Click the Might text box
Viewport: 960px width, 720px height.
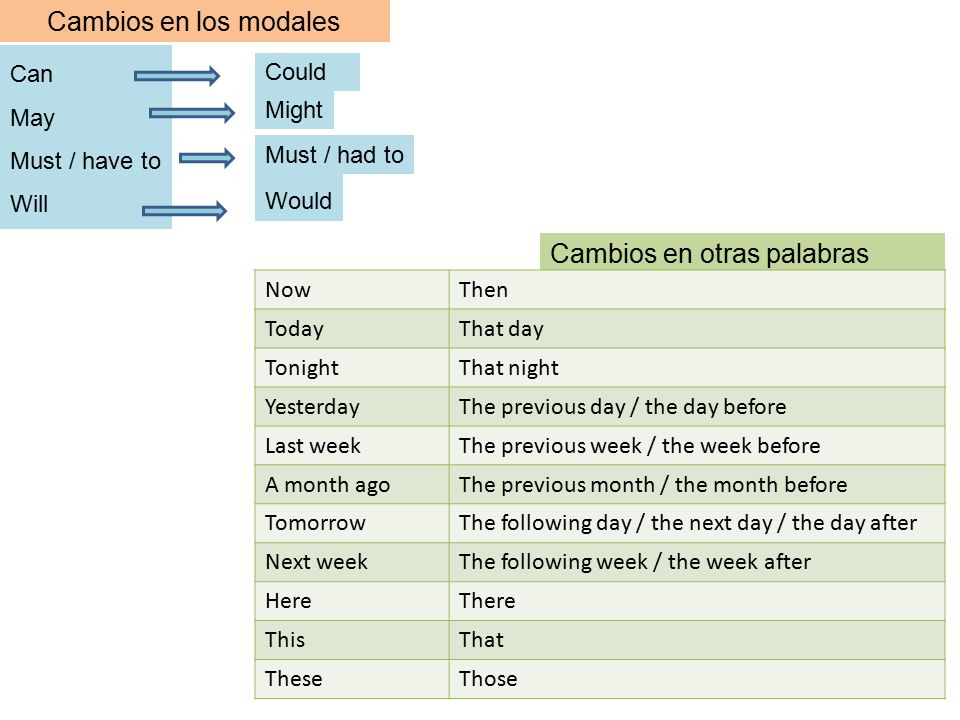294,110
